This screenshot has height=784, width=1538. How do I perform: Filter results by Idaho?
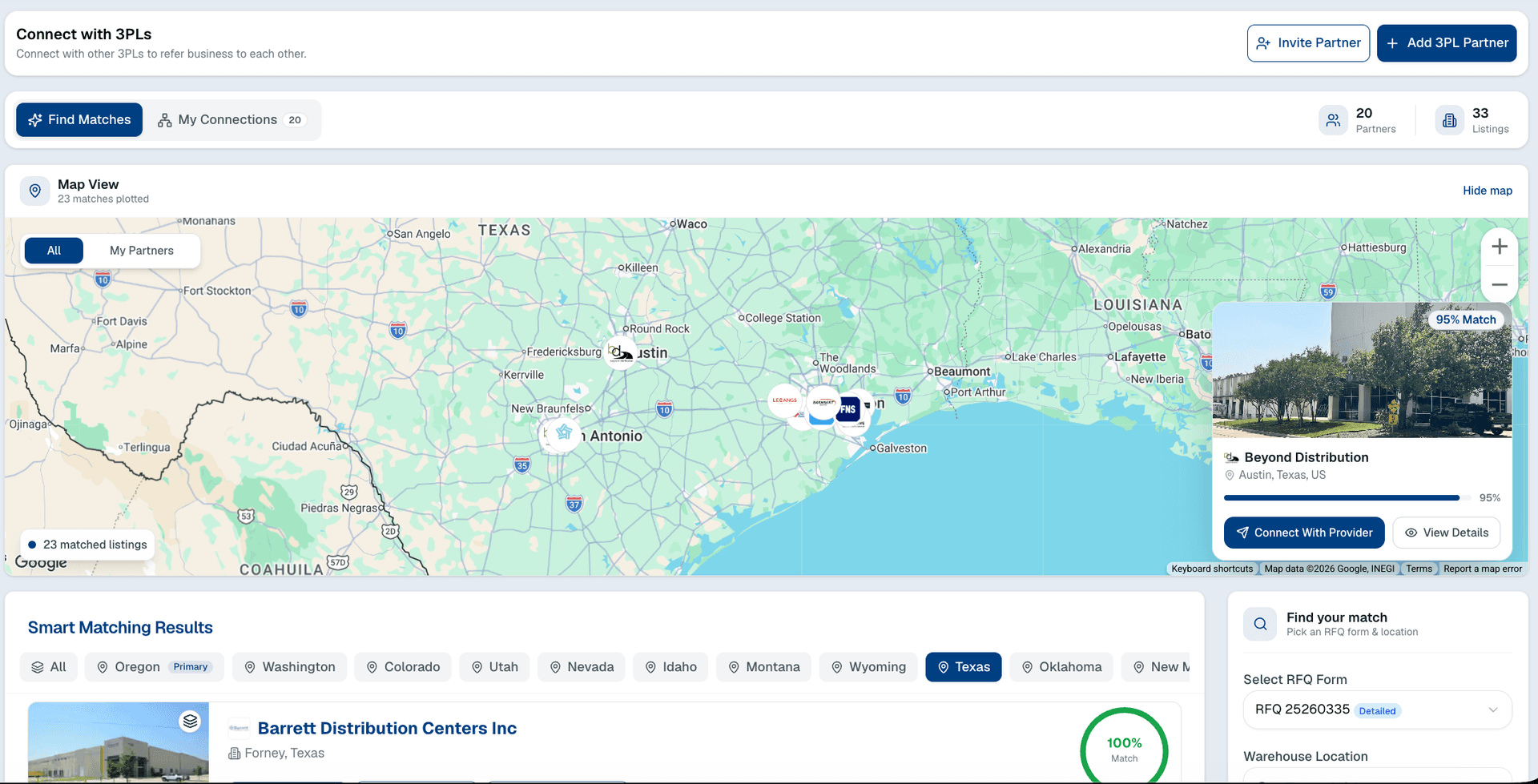tap(670, 667)
